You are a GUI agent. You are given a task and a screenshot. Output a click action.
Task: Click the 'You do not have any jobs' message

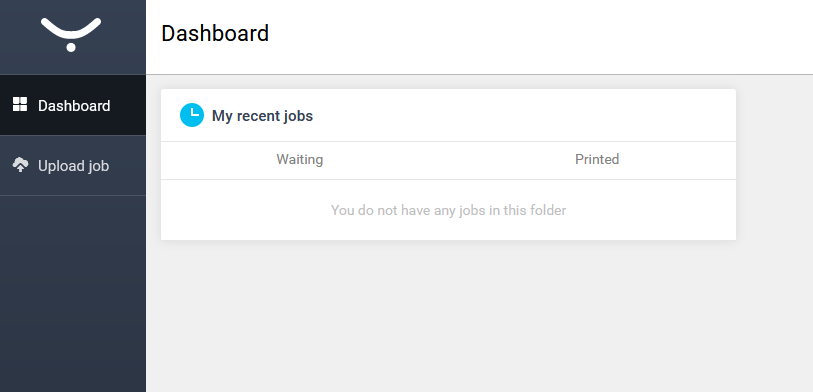click(x=448, y=210)
